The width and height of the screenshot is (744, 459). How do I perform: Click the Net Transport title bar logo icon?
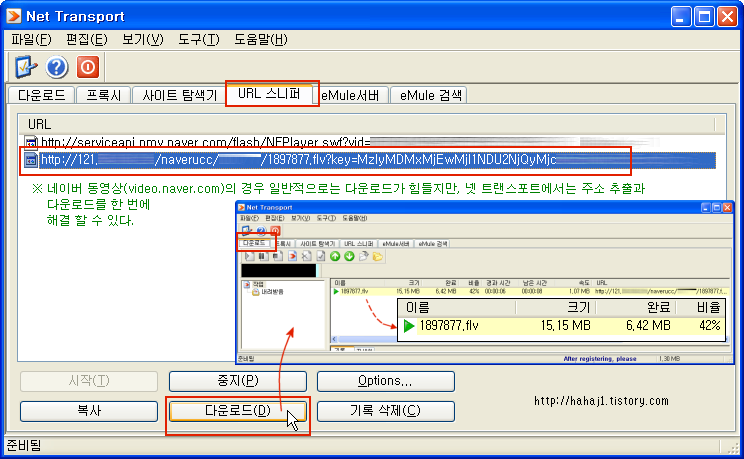[14, 16]
